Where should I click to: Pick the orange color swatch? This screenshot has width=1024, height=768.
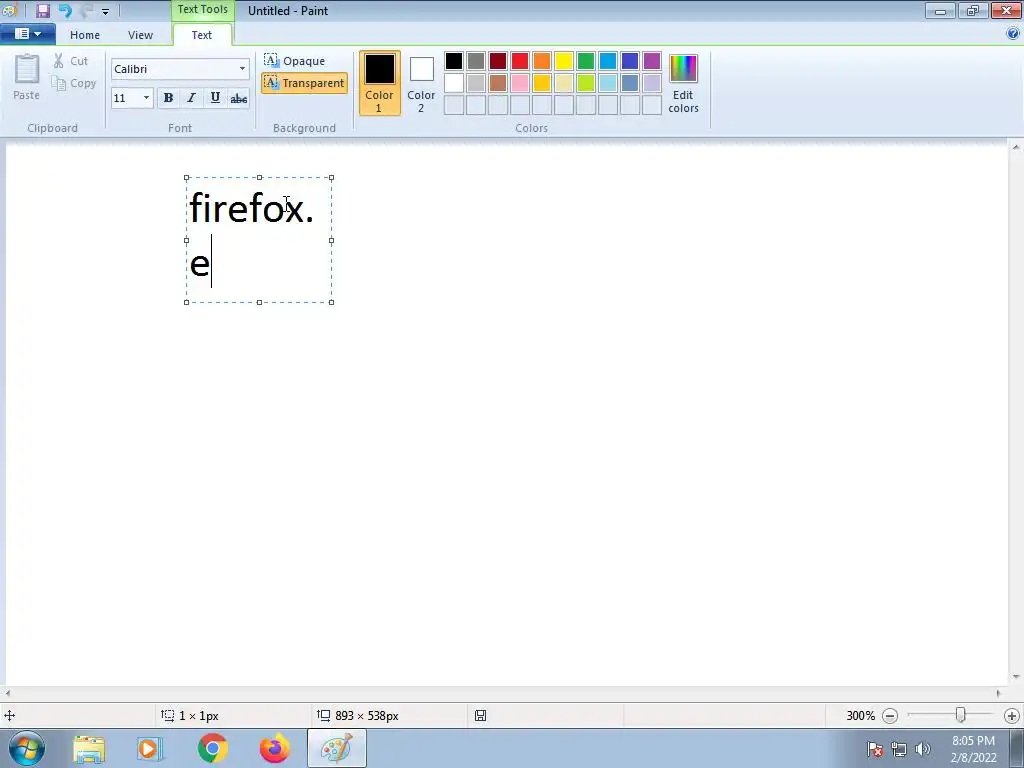coord(542,61)
